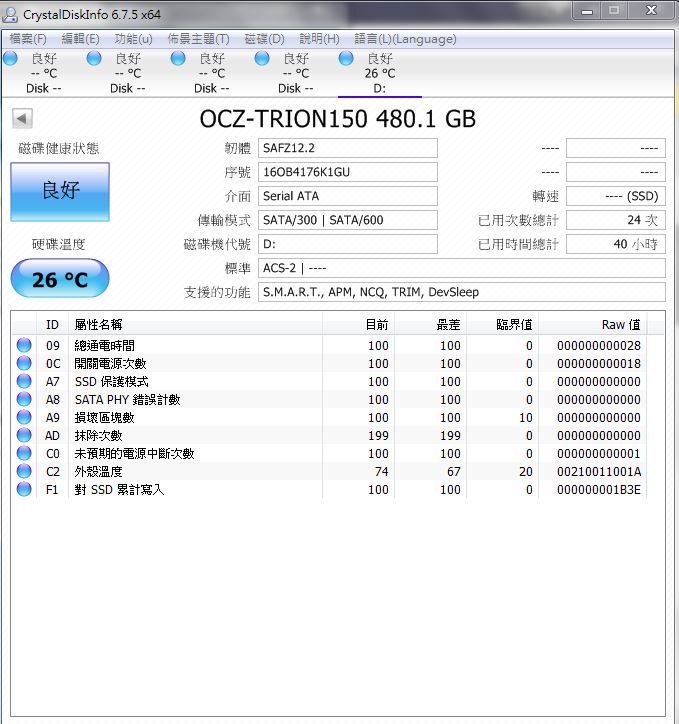Select the 損壞區塊數 attribute name
679x724 pixels.
click(104, 417)
